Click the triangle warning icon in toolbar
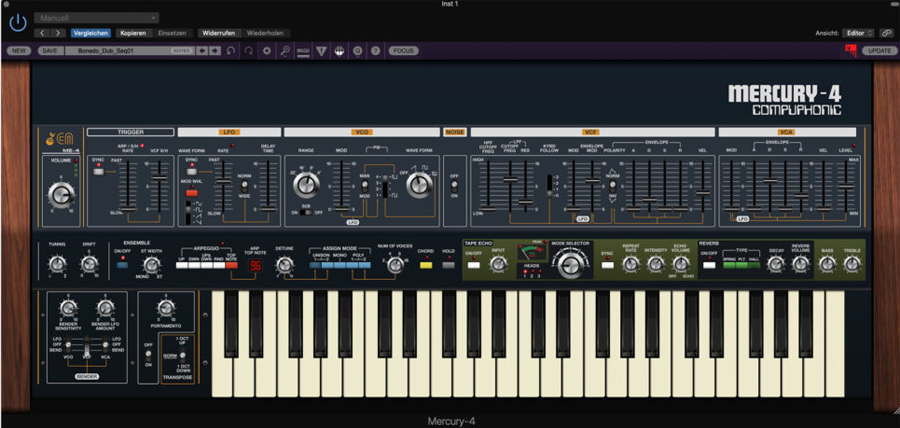 321,51
